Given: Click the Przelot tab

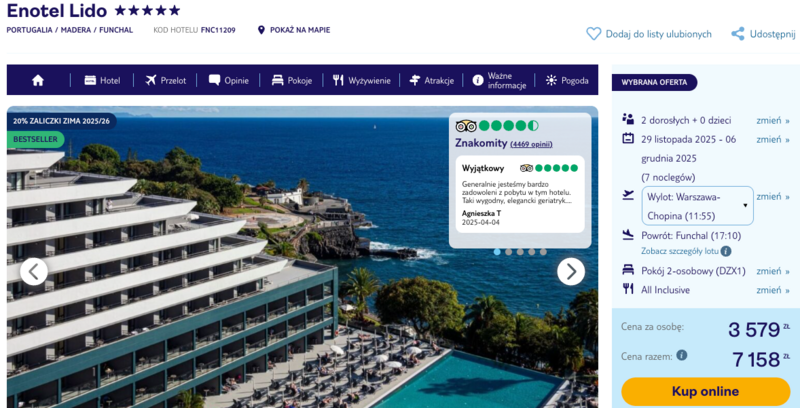Looking at the screenshot, I should coord(165,80).
